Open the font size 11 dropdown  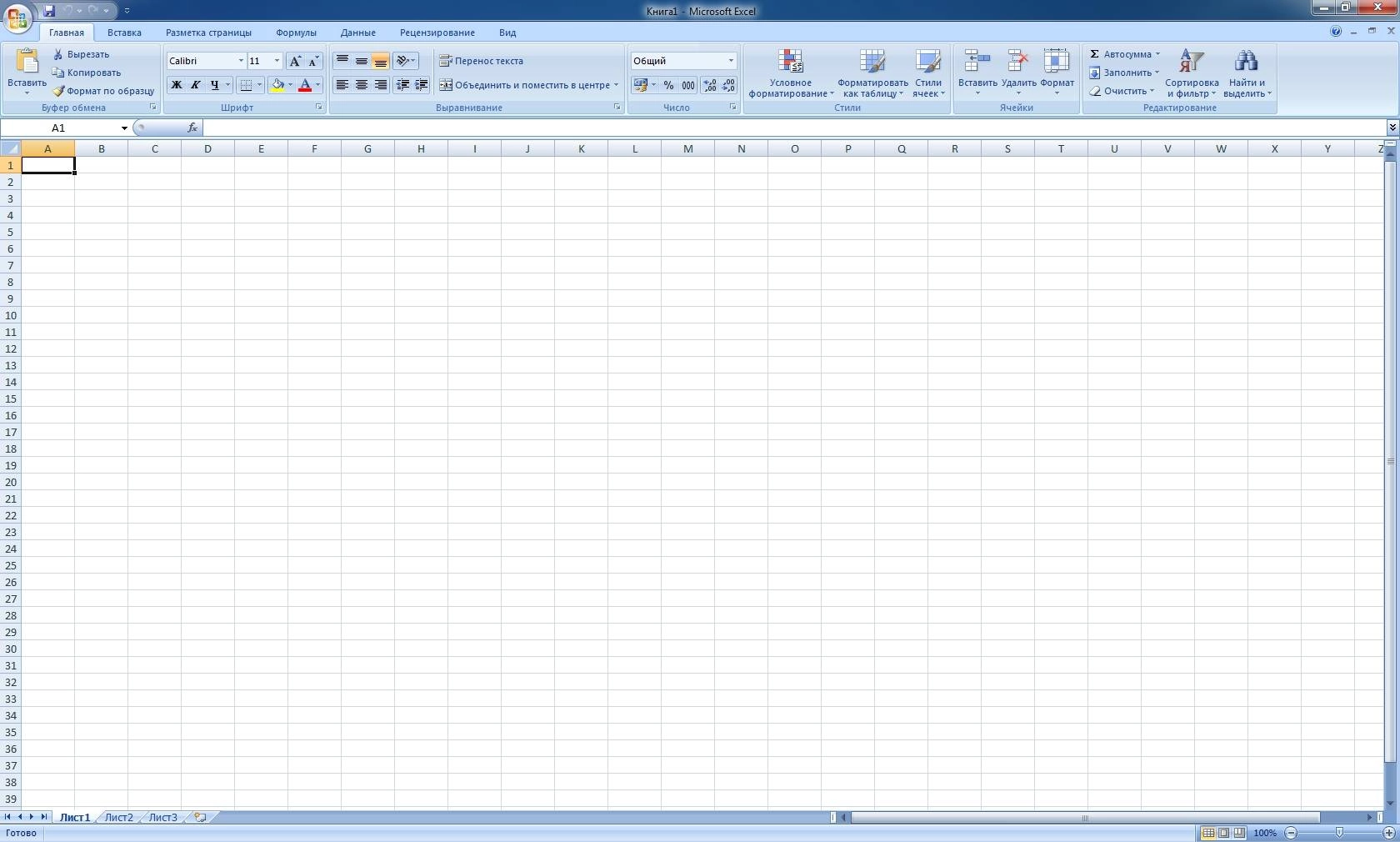(277, 61)
